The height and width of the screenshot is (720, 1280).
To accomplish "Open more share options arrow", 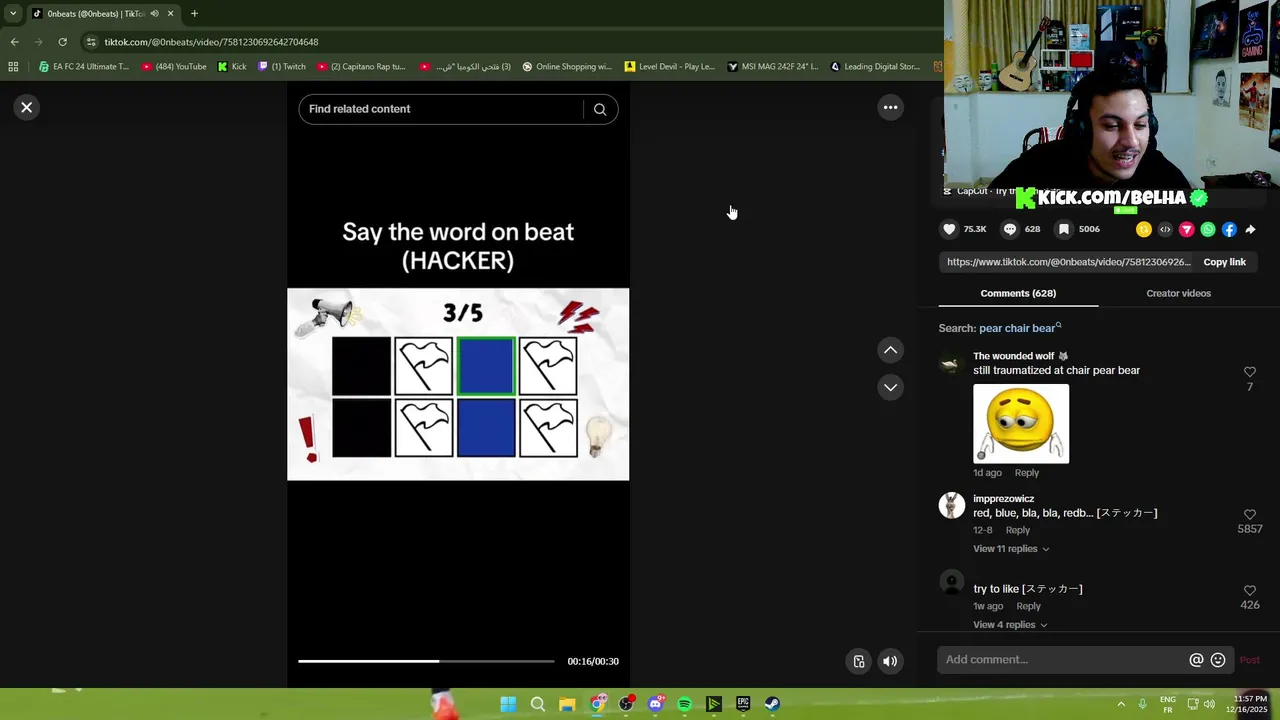I will pyautogui.click(x=1250, y=229).
